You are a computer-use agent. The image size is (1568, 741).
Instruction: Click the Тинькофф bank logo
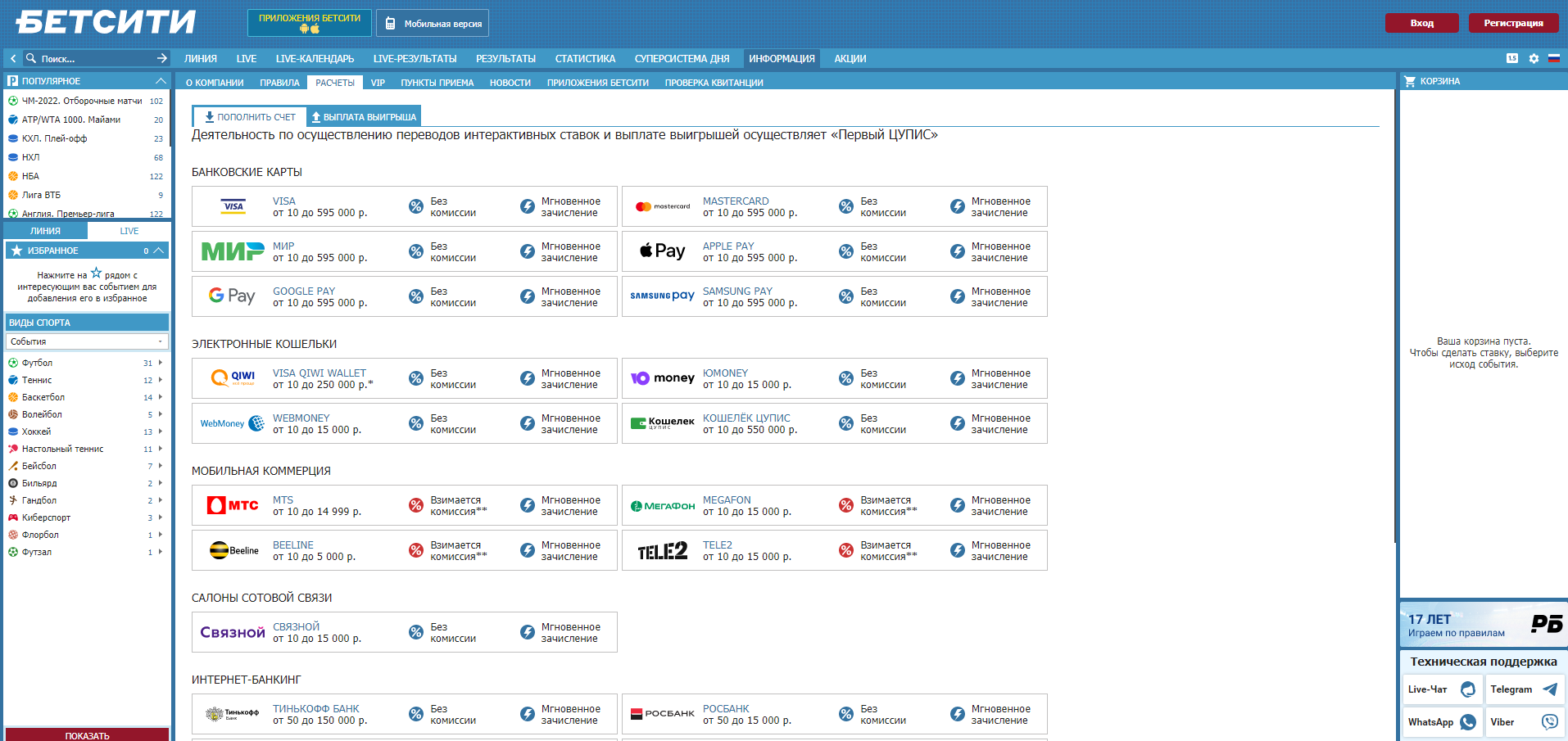click(x=232, y=714)
